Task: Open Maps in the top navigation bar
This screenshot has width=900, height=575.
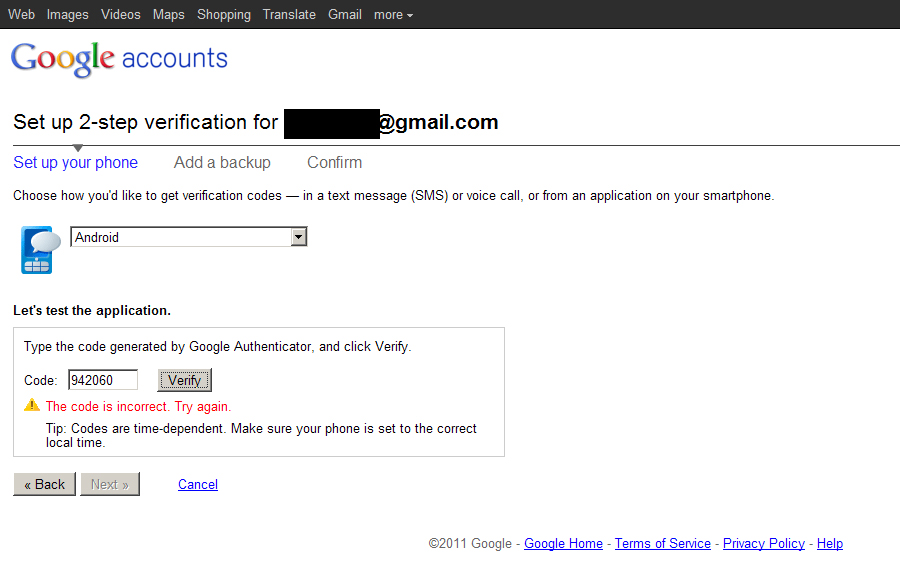Action: point(169,14)
